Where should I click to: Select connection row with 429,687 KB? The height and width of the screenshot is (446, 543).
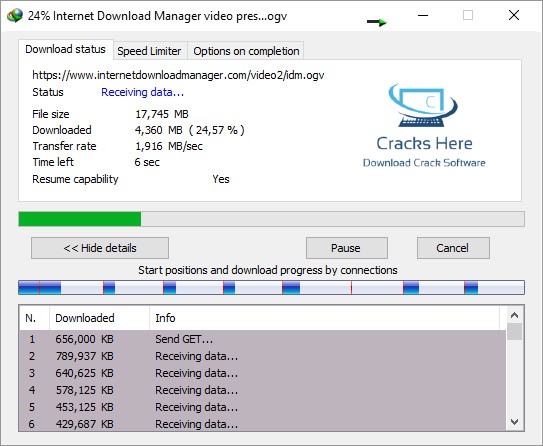[x=262, y=424]
